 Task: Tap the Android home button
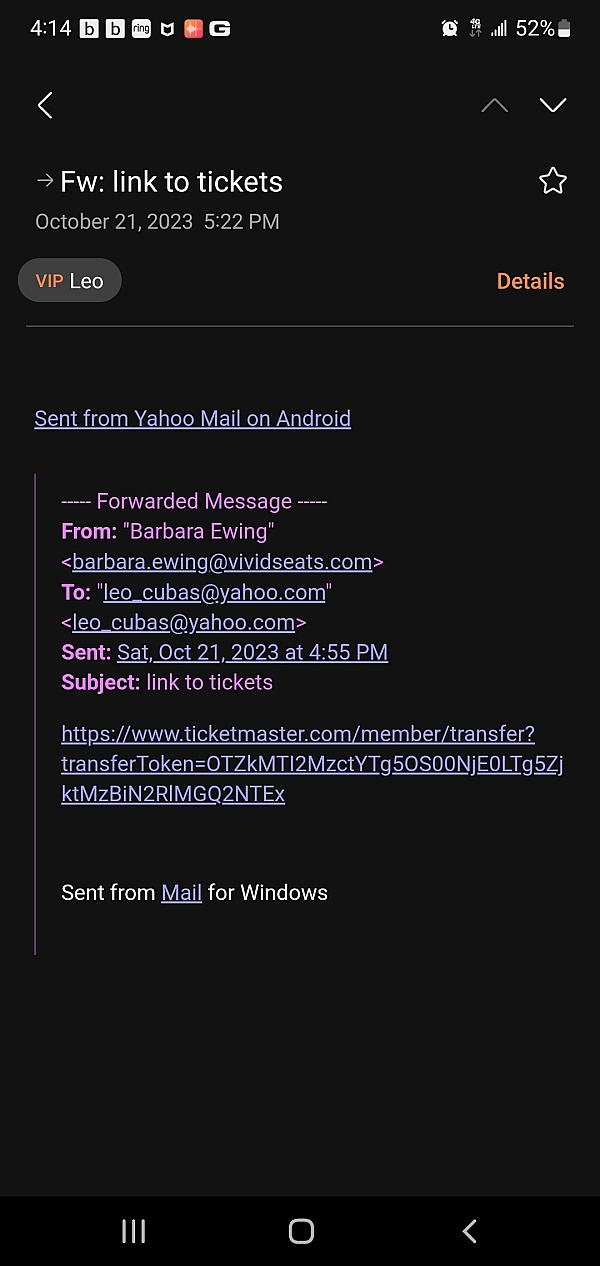301,1231
